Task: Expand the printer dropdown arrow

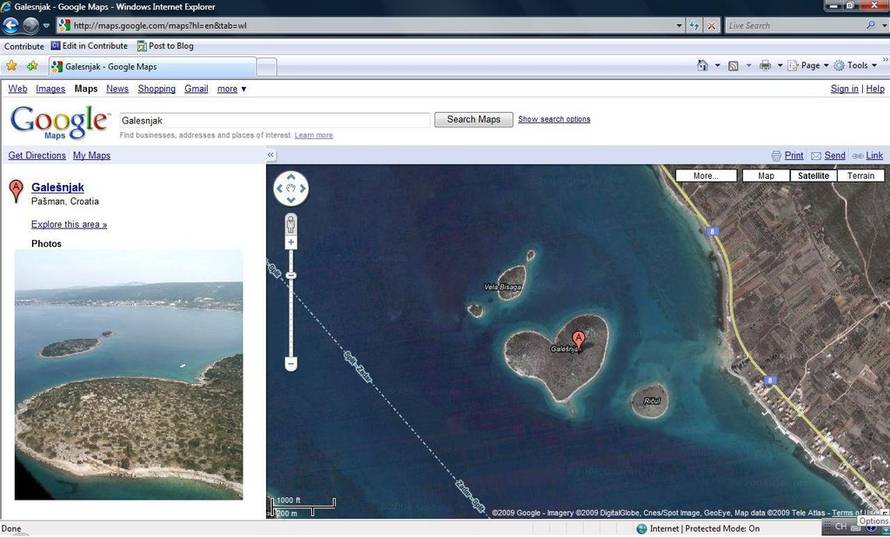Action: [x=780, y=66]
